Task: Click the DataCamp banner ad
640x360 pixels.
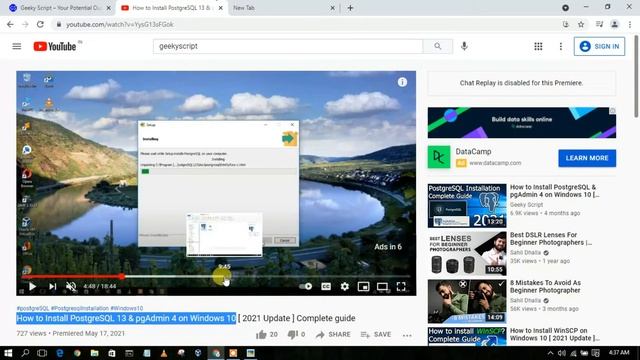Action: coord(522,122)
